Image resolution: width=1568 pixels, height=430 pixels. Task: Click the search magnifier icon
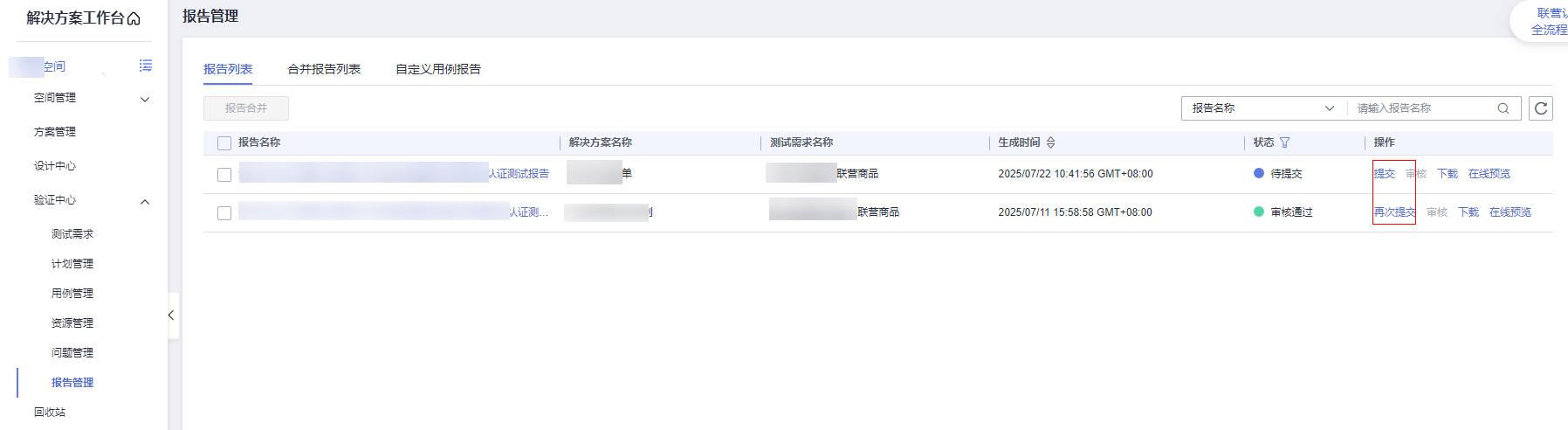1503,108
